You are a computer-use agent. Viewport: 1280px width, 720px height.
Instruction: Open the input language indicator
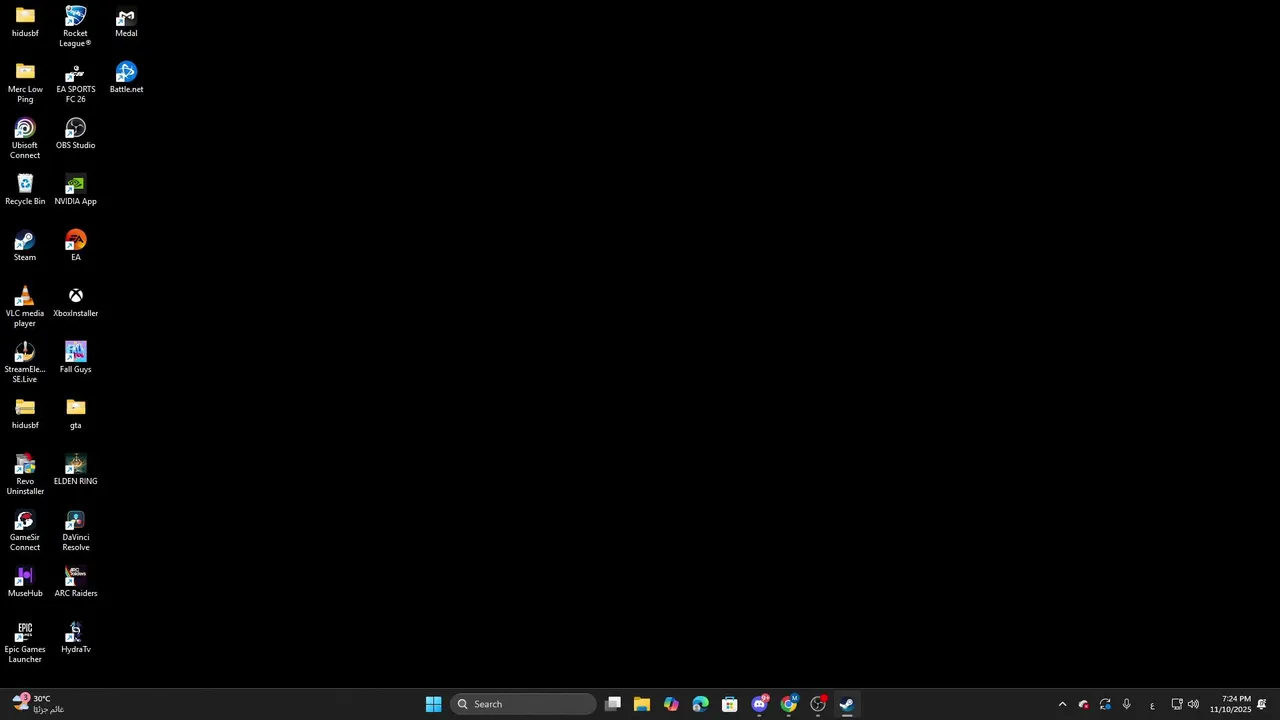coord(1152,705)
